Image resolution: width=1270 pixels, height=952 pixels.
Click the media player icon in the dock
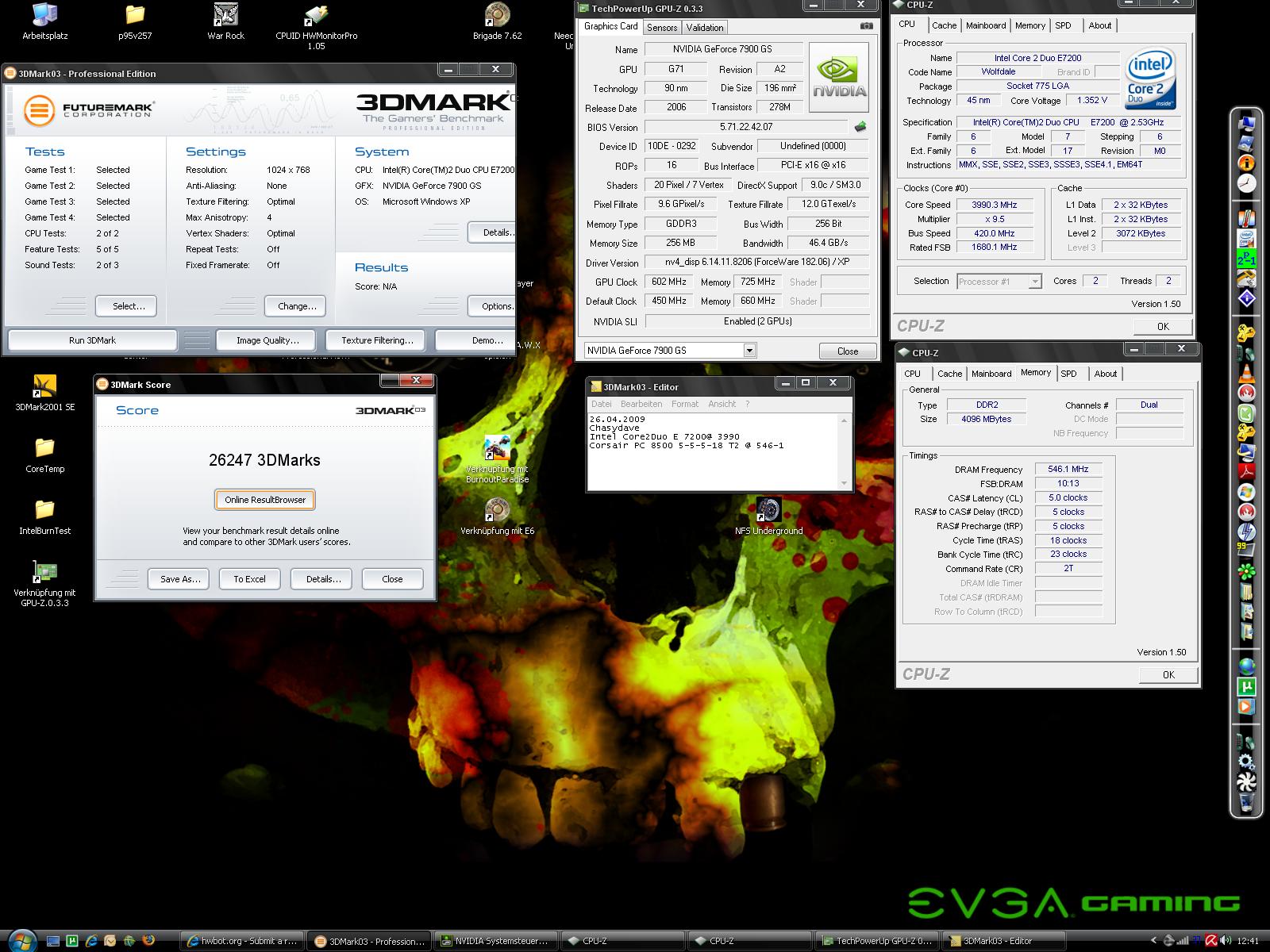1246,706
